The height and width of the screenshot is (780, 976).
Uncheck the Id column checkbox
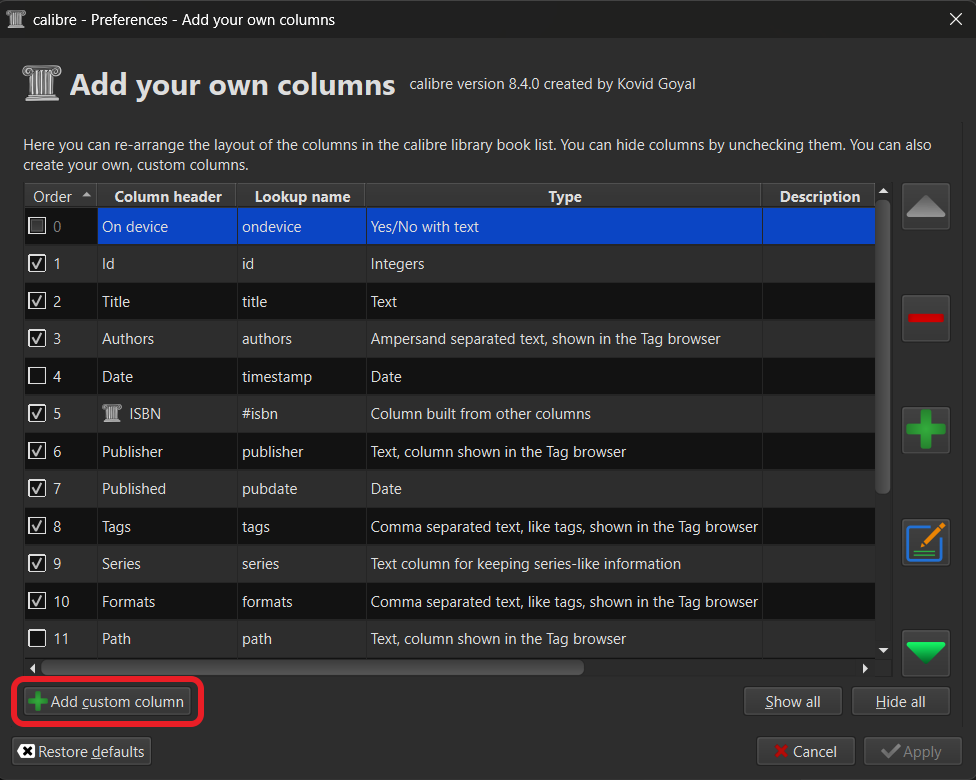(37, 263)
